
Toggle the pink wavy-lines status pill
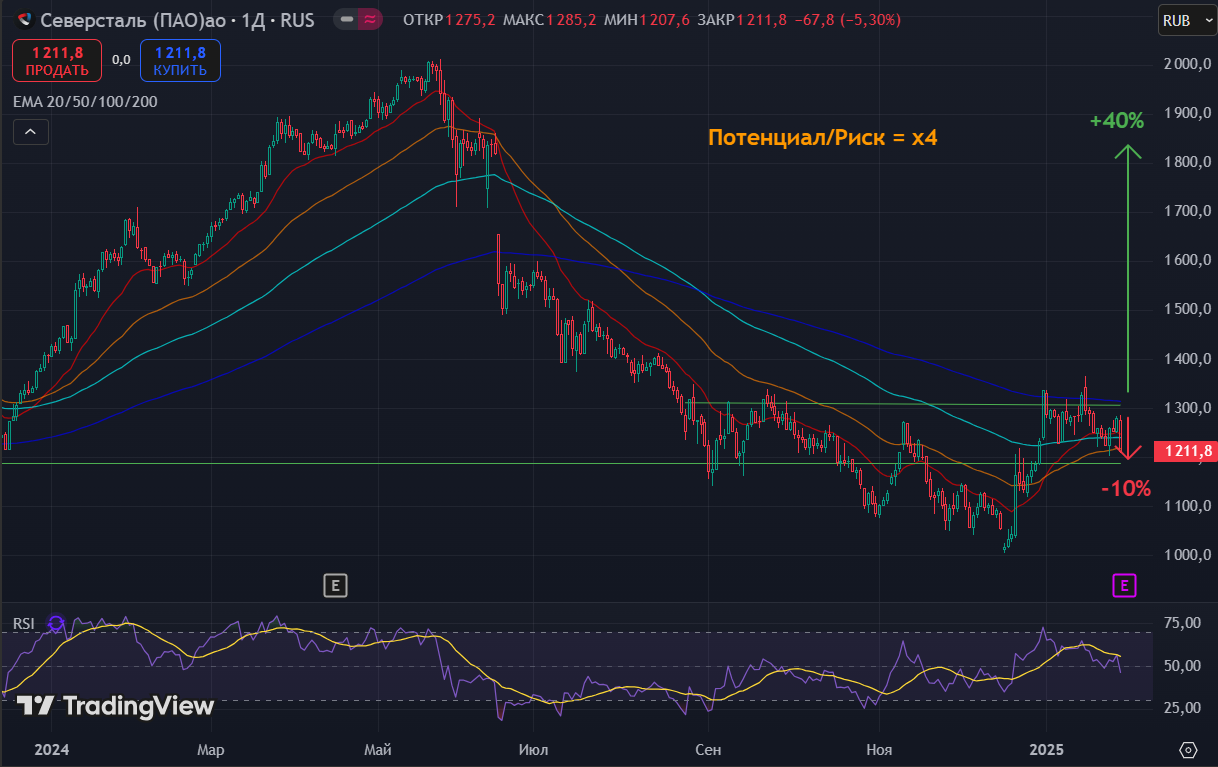coord(371,19)
